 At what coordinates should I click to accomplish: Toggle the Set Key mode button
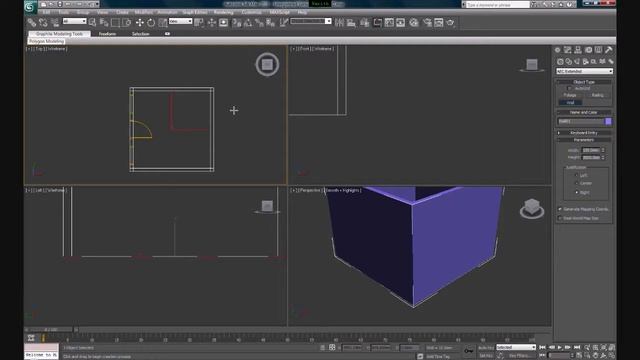click(486, 355)
